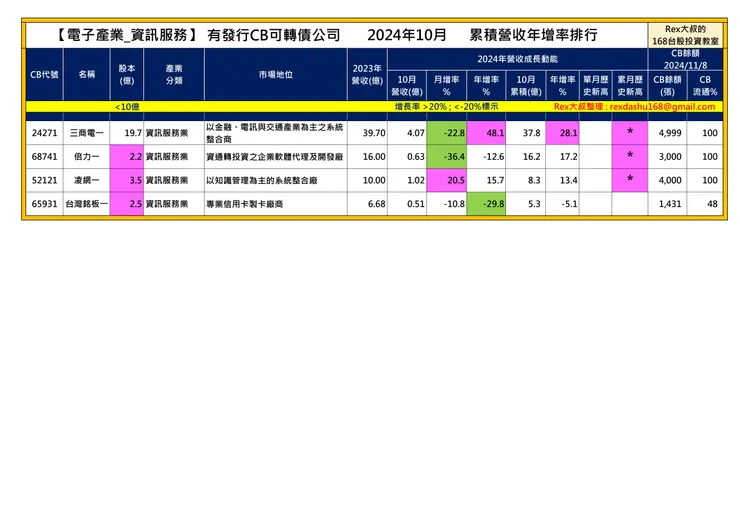Select CB balance 3,000
The width and height of the screenshot is (740, 523).
[x=670, y=157]
